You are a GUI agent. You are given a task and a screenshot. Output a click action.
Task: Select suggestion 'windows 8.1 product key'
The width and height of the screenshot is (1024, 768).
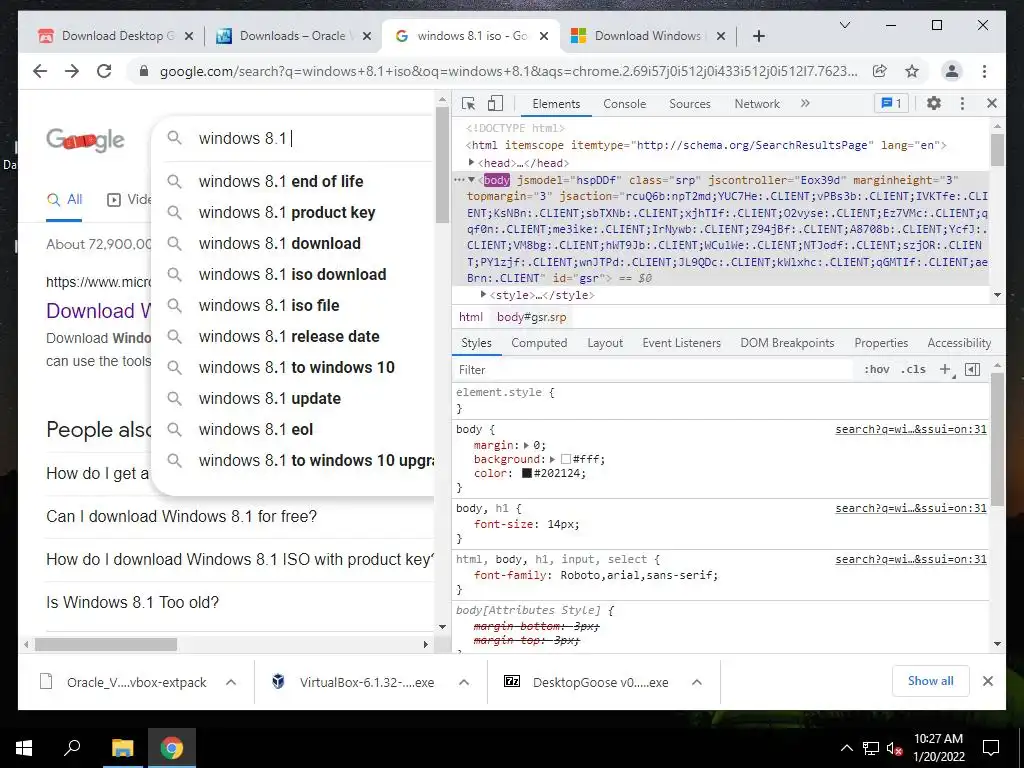[293, 212]
